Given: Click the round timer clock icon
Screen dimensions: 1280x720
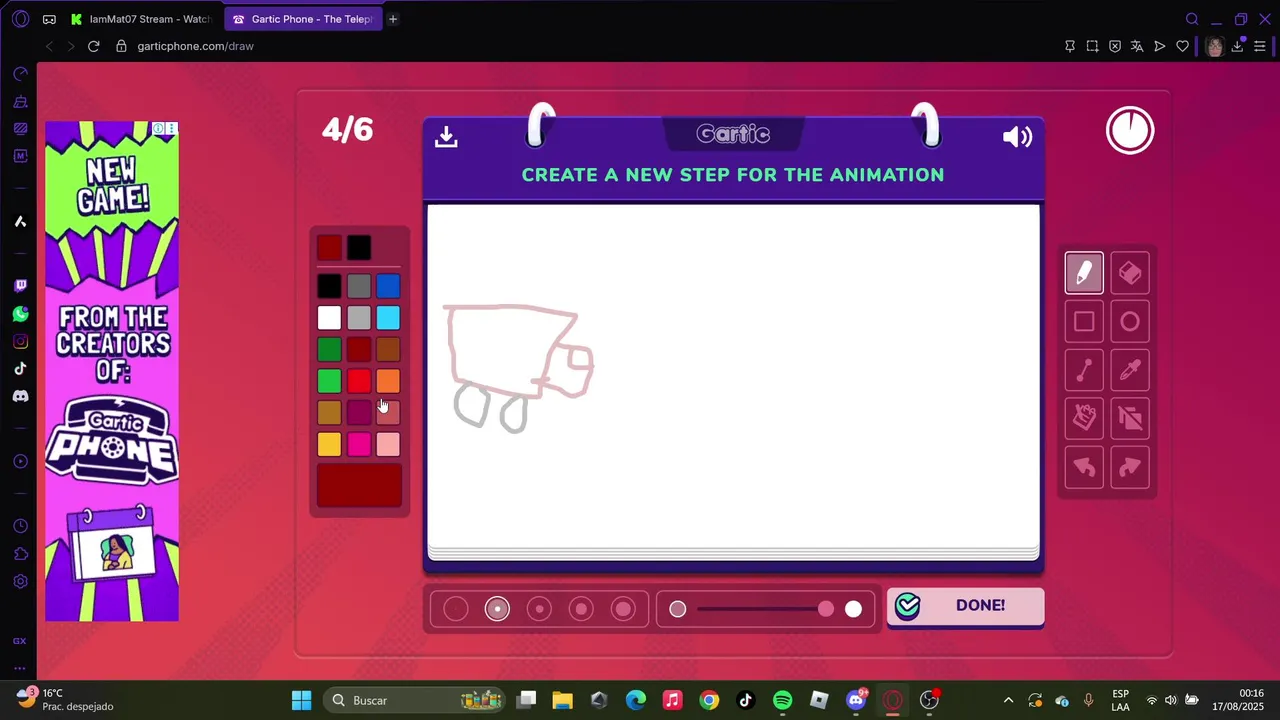Looking at the screenshot, I should (1130, 130).
